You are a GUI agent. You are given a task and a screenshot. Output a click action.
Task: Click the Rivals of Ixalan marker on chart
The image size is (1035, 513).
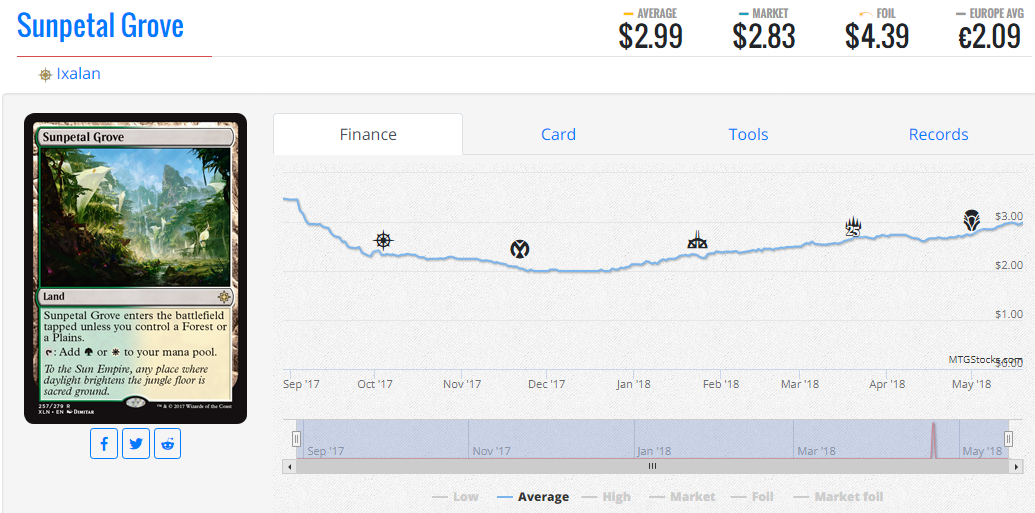pos(696,240)
